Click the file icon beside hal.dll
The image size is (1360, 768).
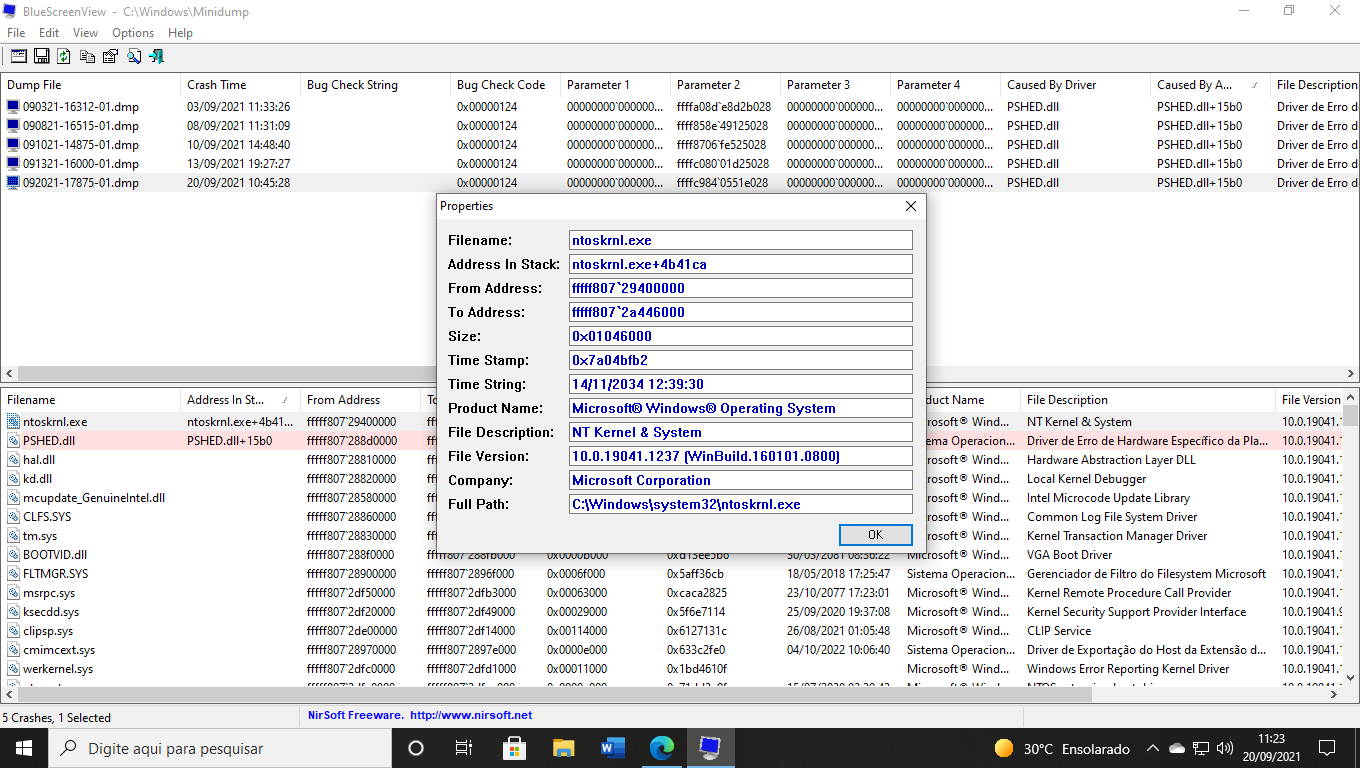point(13,460)
